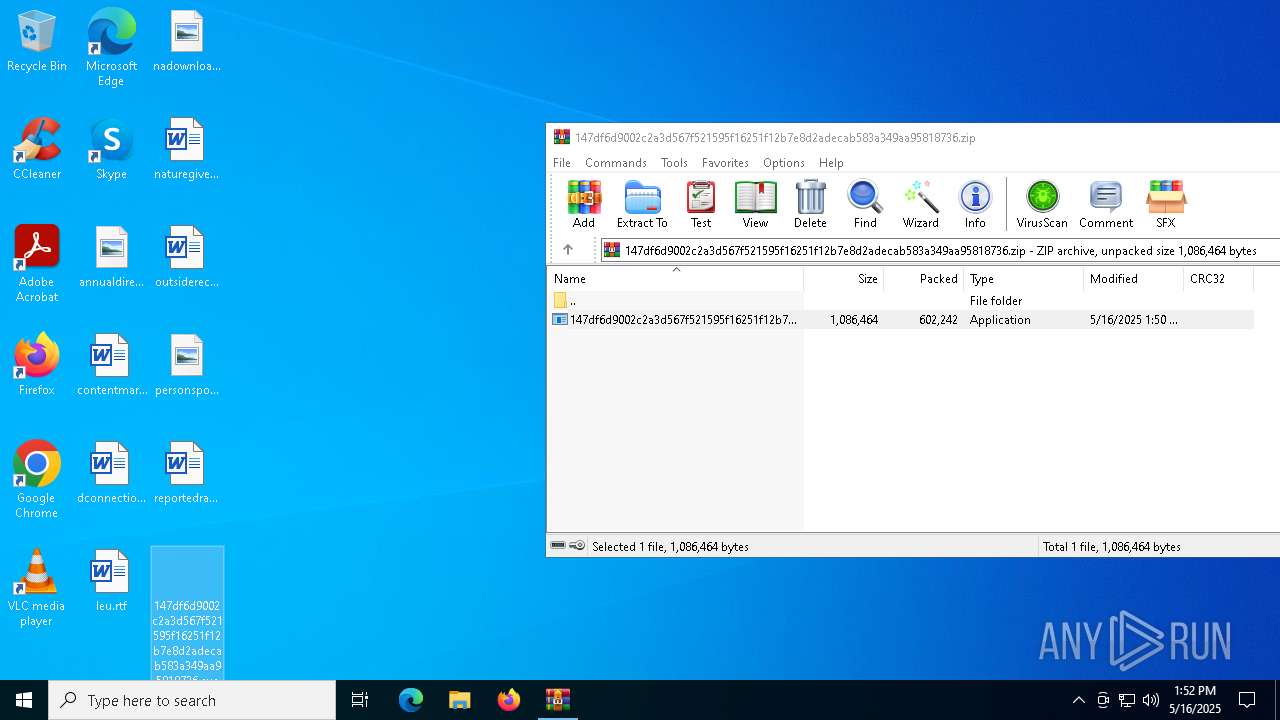Select the contentmar... Word document icon

coord(111,366)
